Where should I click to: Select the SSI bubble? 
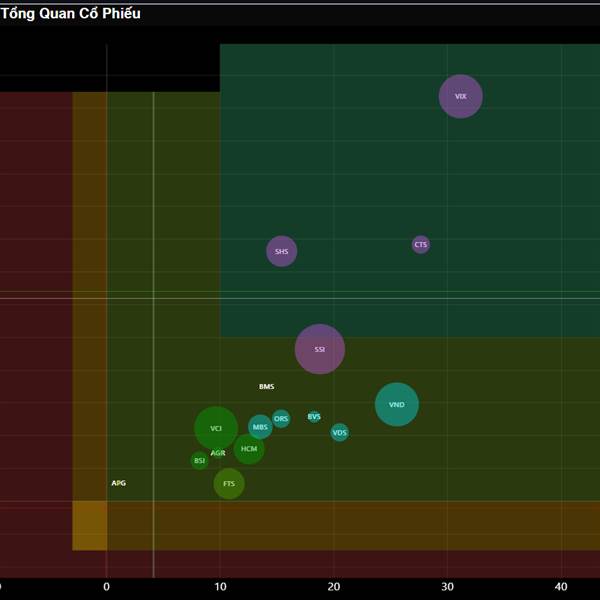tap(320, 349)
